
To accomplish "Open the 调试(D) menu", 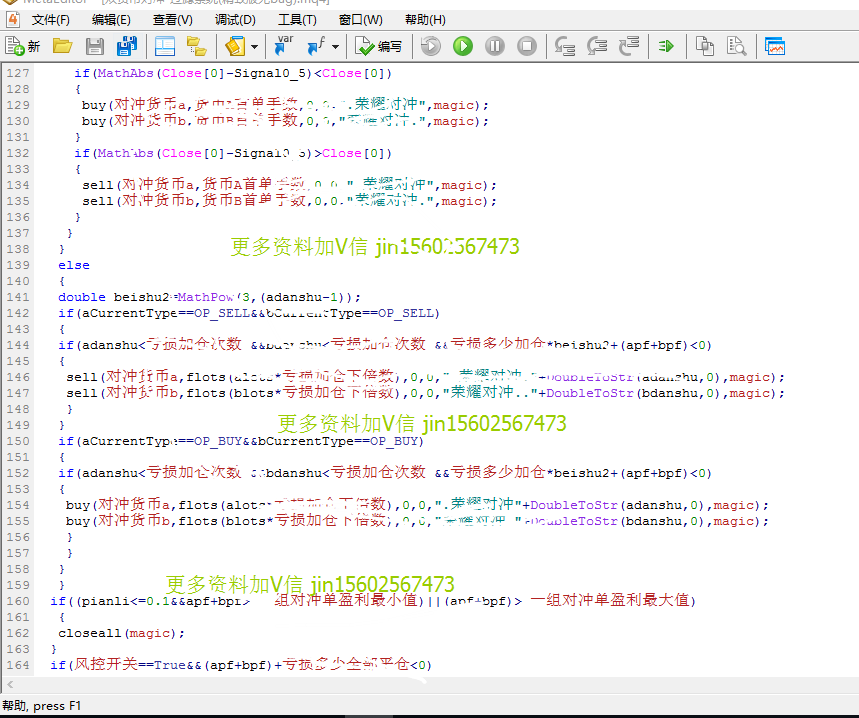I will point(235,20).
